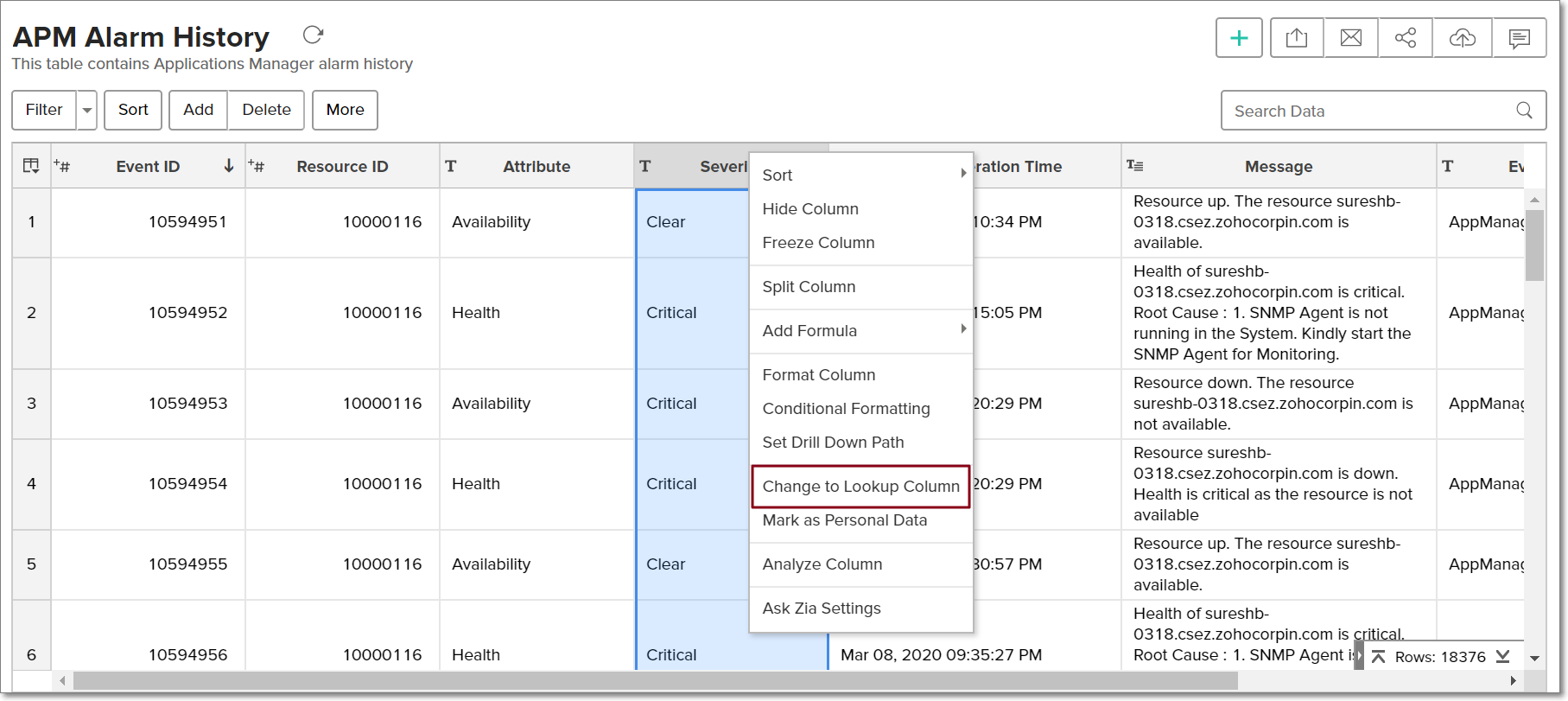
Task: Click the table column selector icon
Action: 31,166
